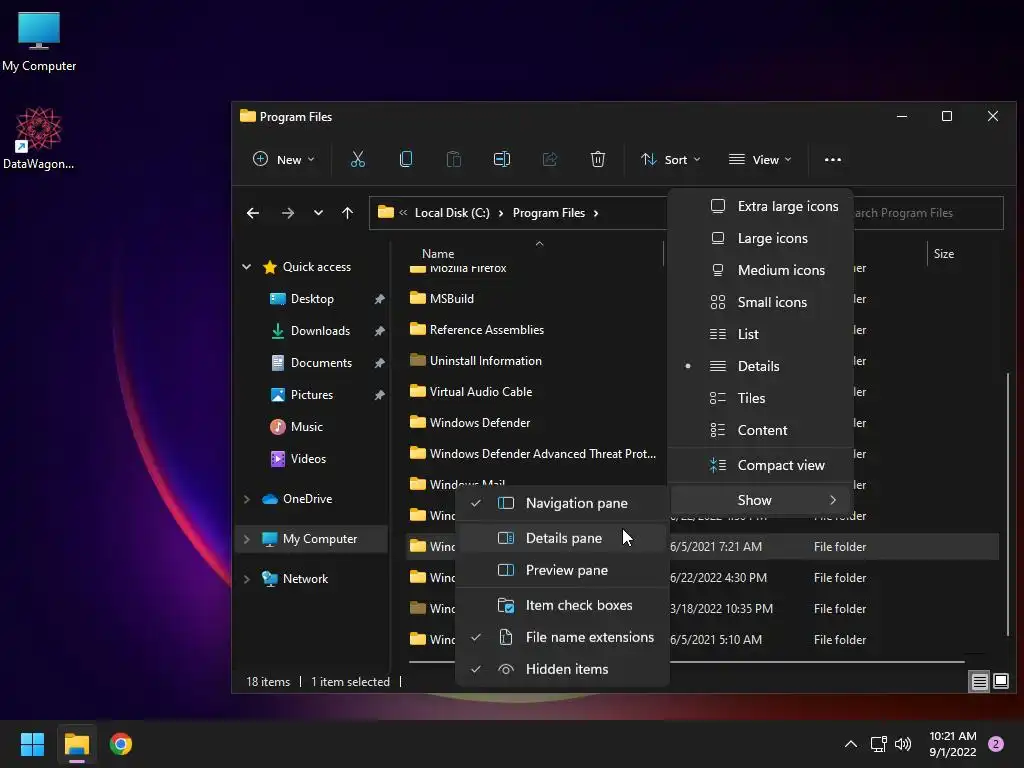This screenshot has height=768, width=1024.
Task: Open the See more ellipsis menu
Action: [x=833, y=159]
